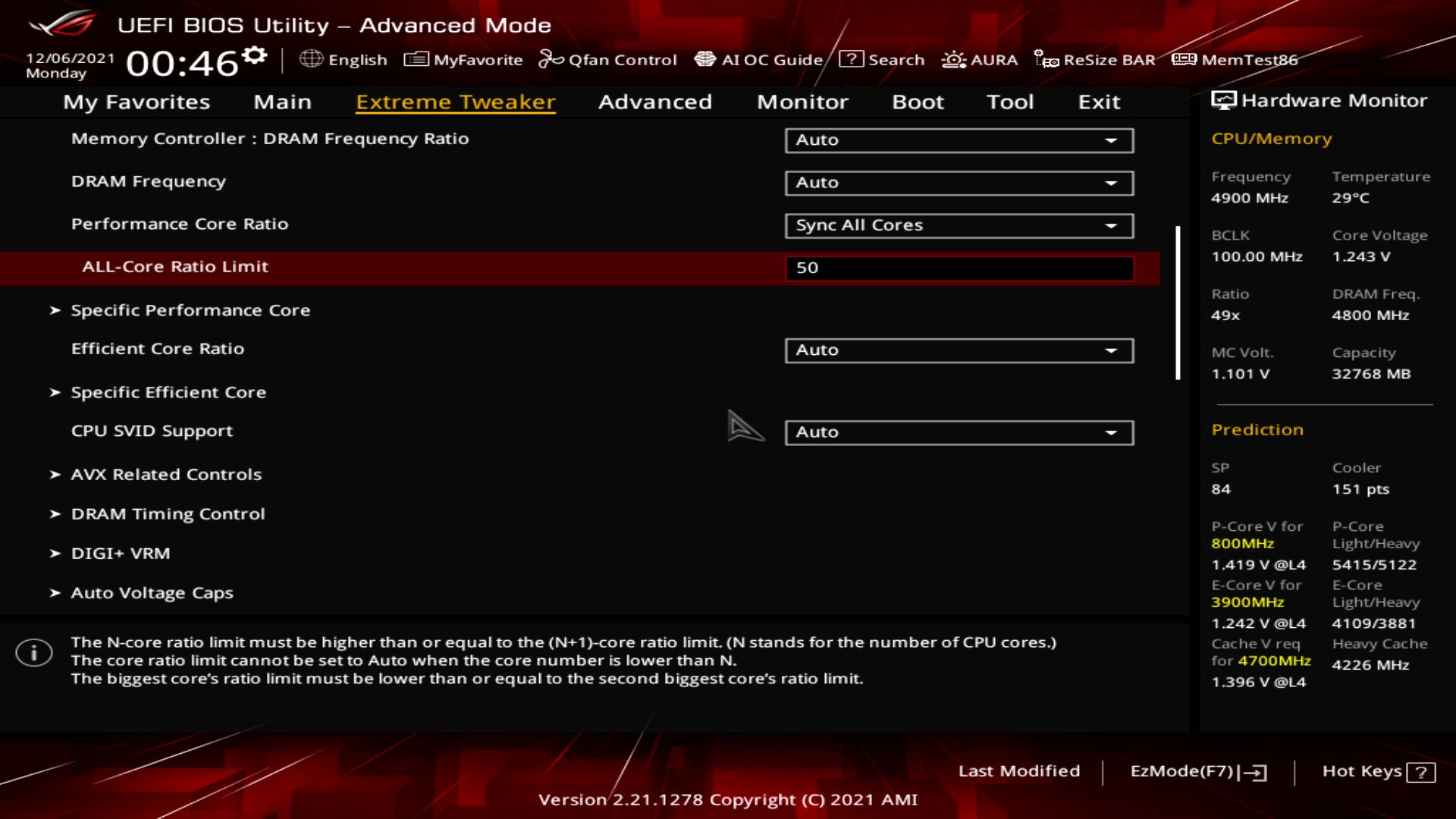Image resolution: width=1456 pixels, height=819 pixels.
Task: Open Performance Core Ratio dropdown
Action: coord(959,225)
